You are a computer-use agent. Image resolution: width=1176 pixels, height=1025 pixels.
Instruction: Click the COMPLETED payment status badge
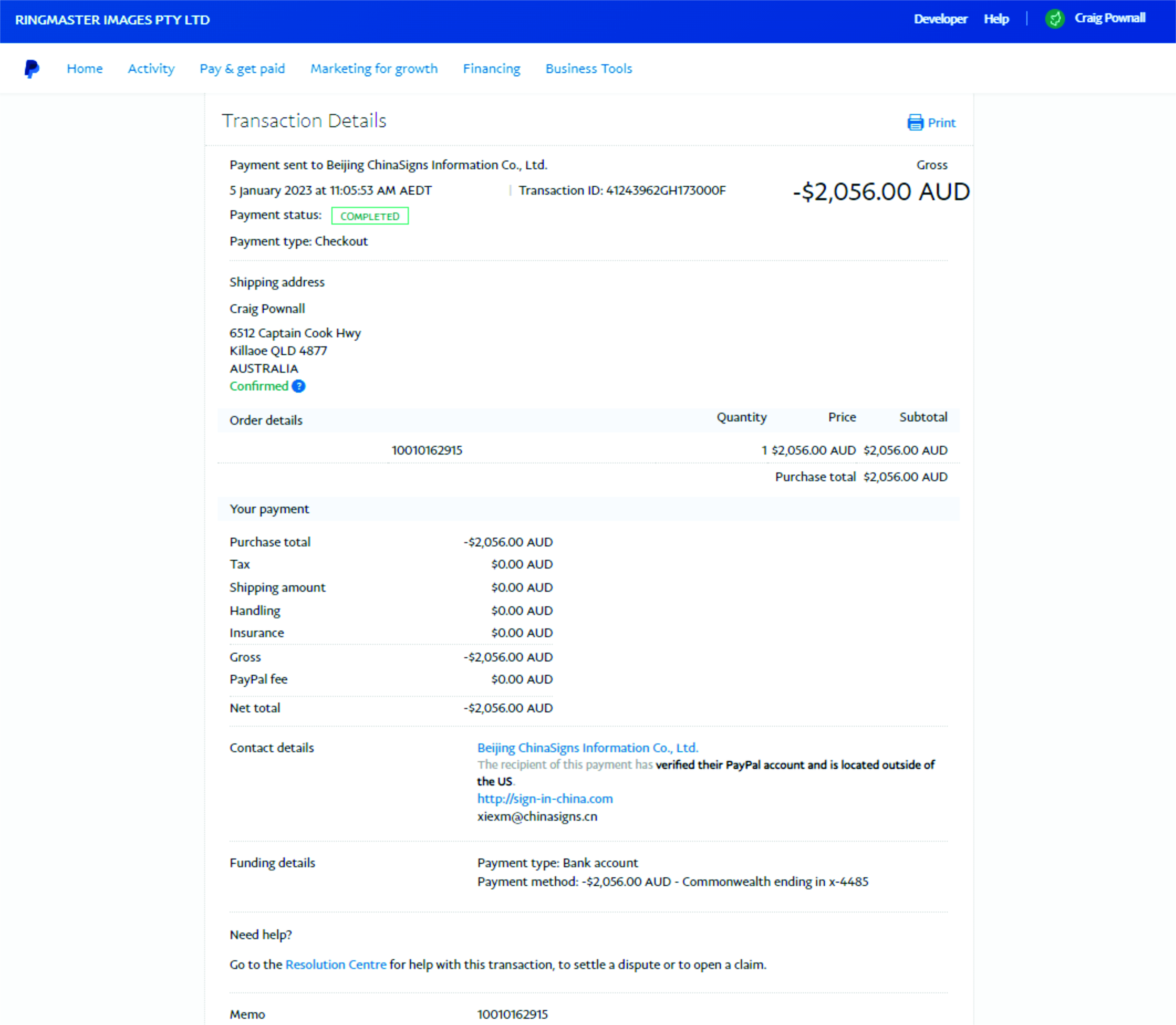pyautogui.click(x=370, y=216)
